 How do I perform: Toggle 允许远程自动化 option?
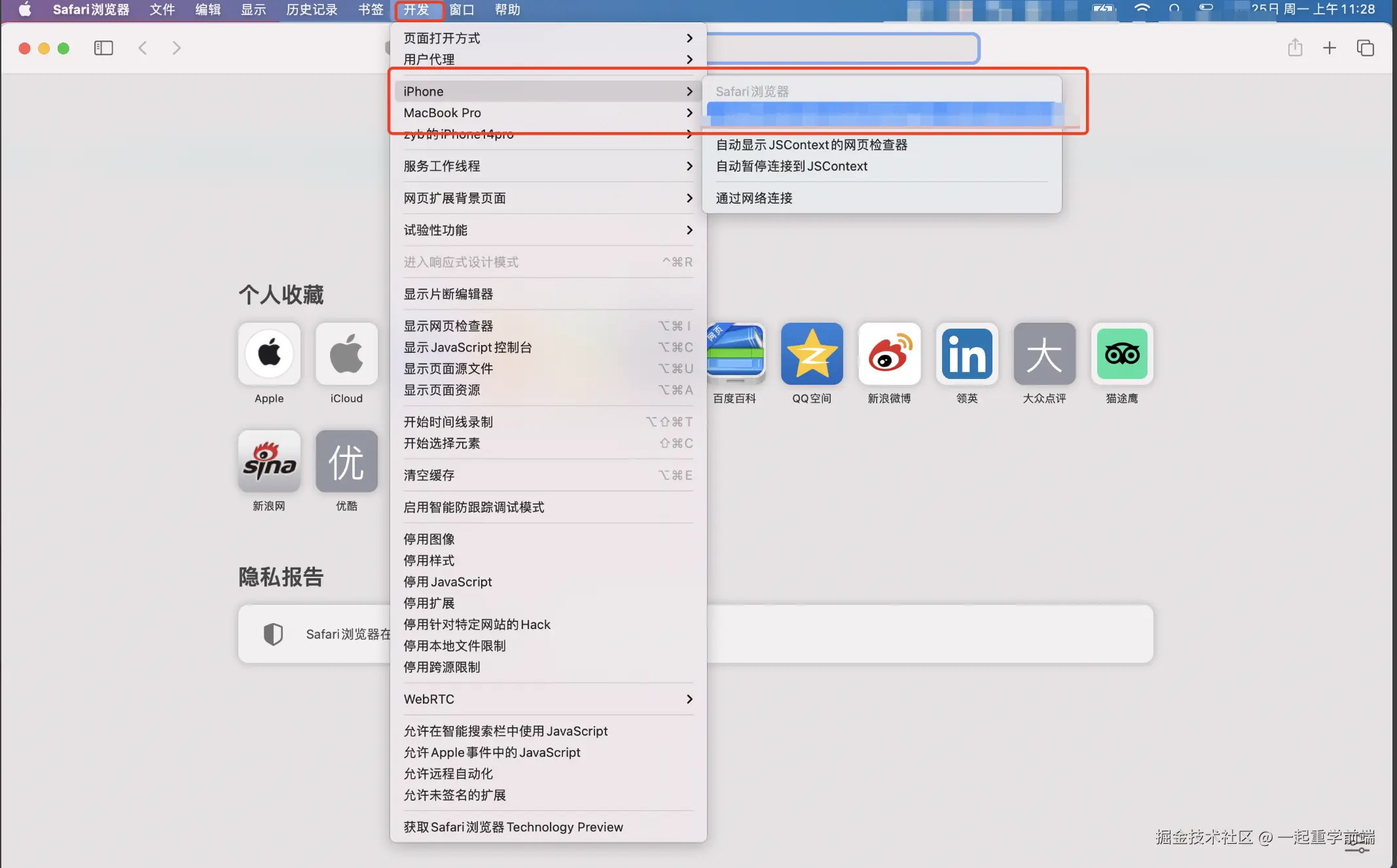pos(448,774)
